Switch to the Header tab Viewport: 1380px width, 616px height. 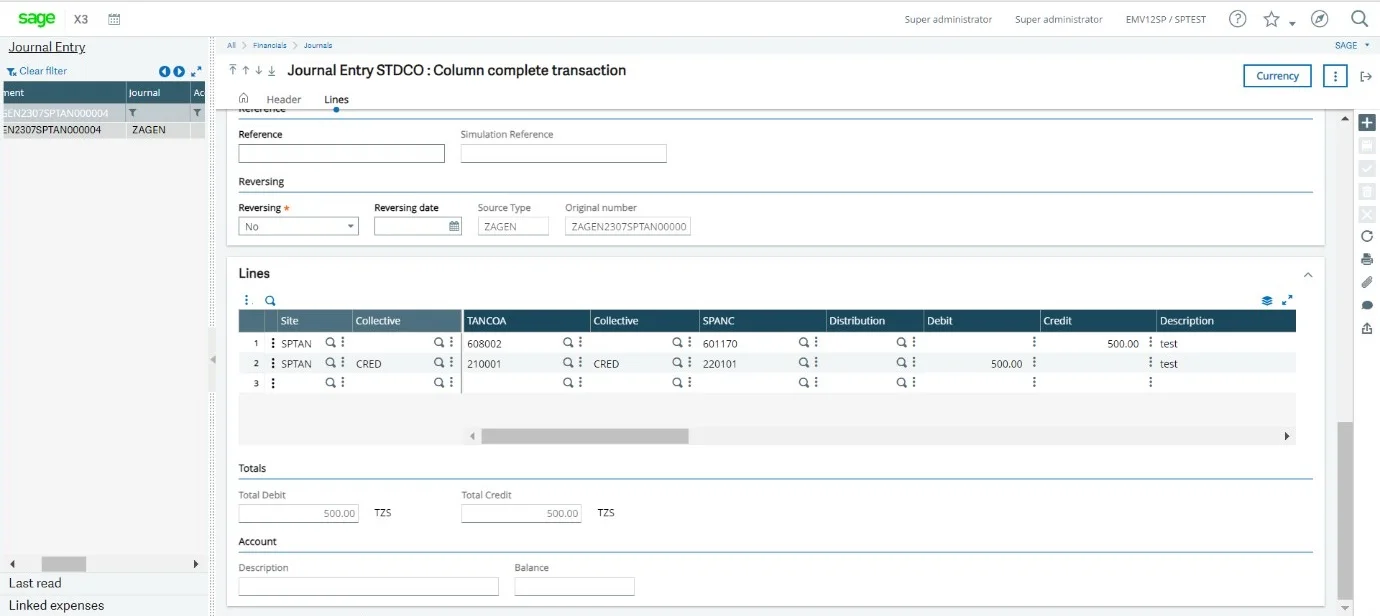pos(284,99)
